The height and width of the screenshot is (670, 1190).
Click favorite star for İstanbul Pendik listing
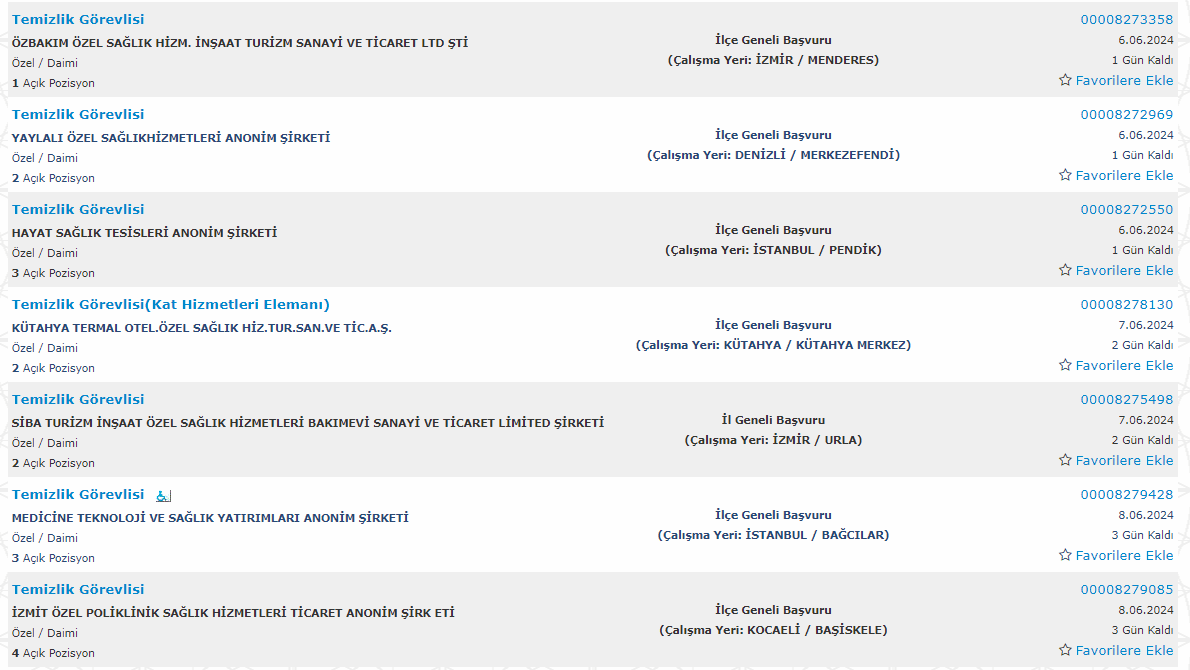point(1065,269)
